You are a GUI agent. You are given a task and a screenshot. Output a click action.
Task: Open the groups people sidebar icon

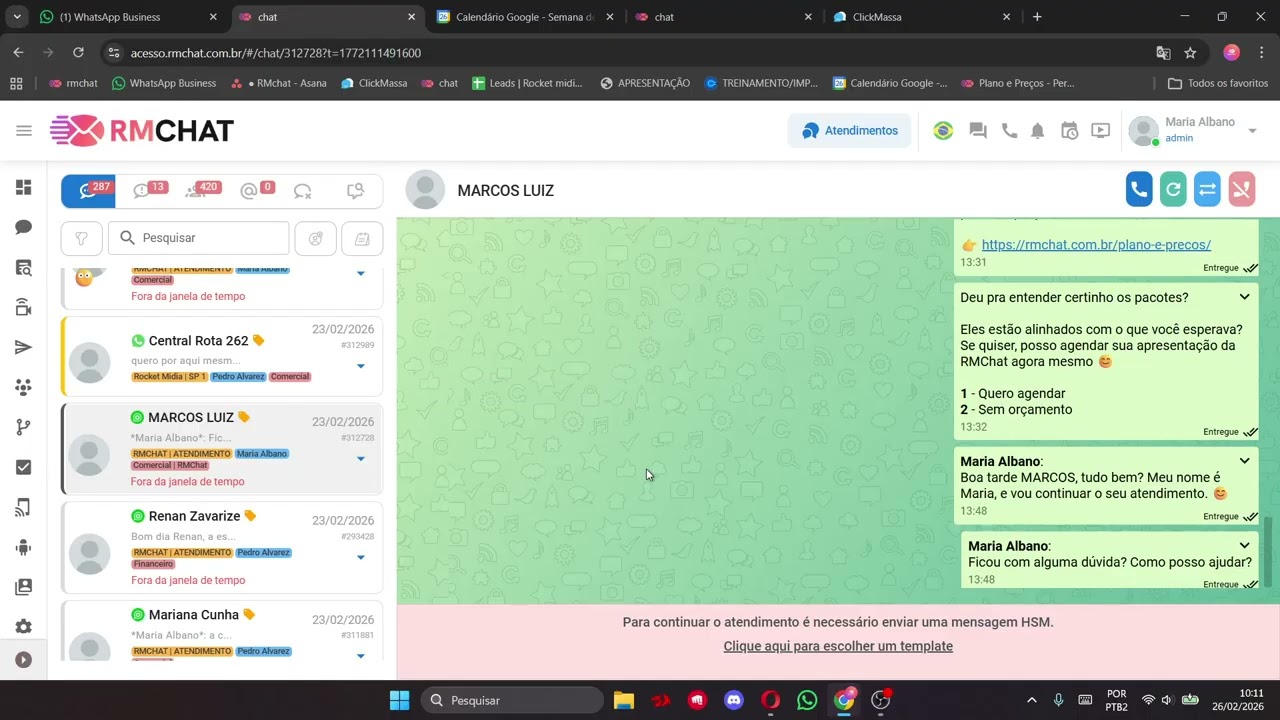23,387
